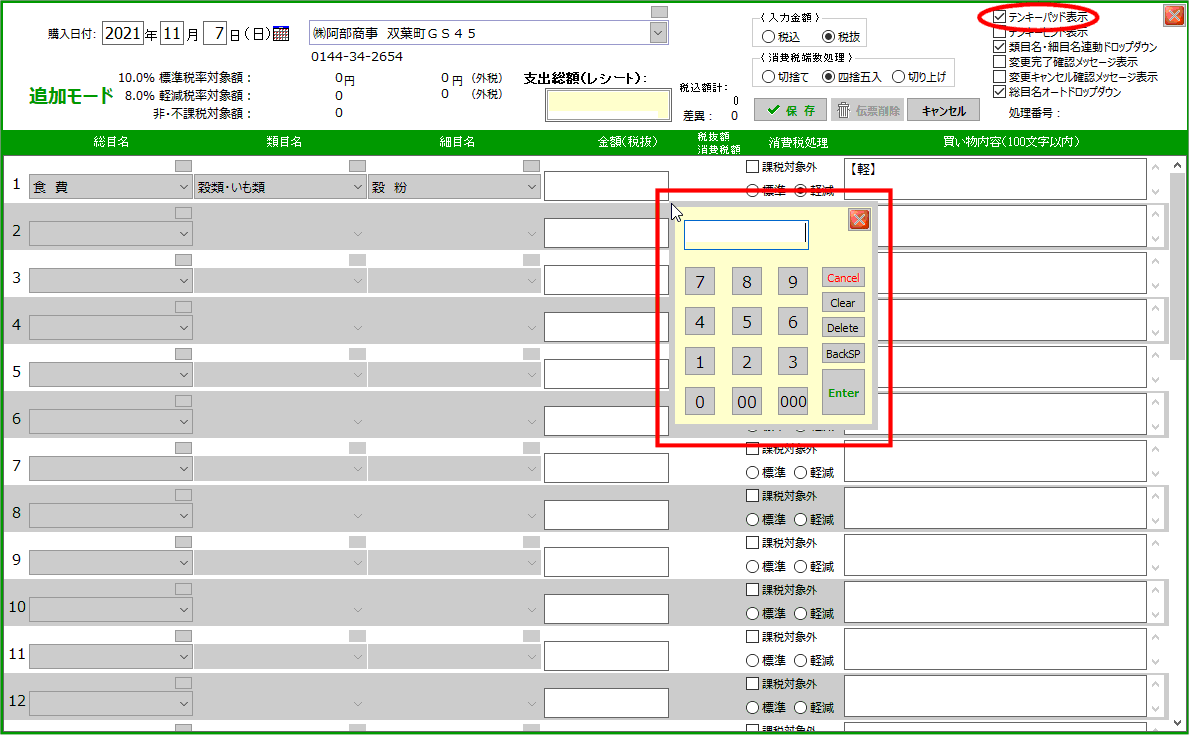Click the small gray button above the store dropdown
The image size is (1189, 735).
[x=658, y=12]
